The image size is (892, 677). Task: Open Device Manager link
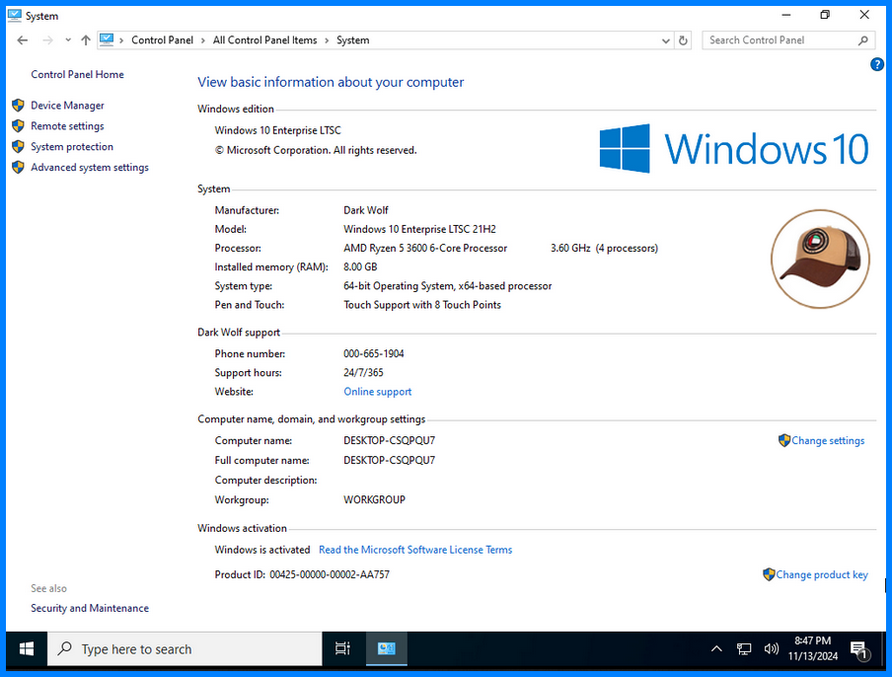67,105
